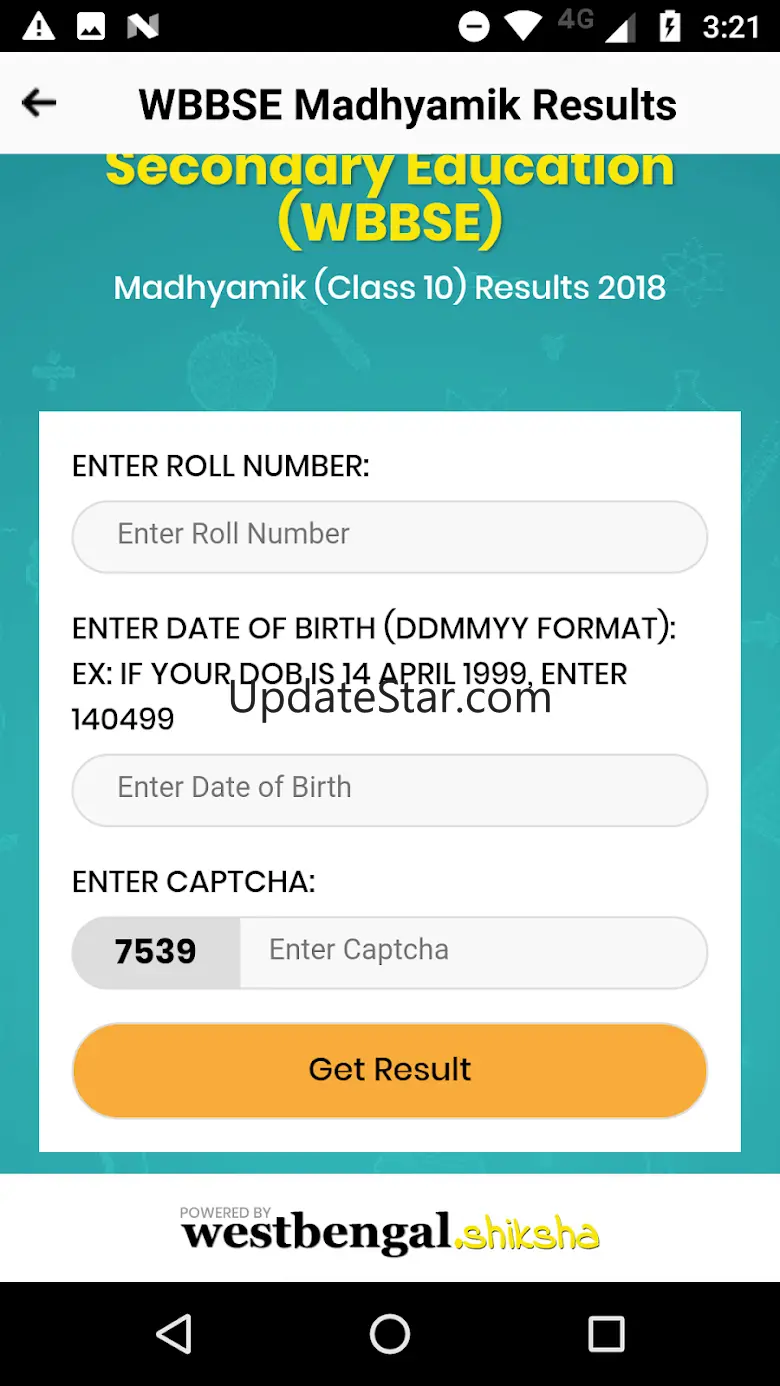
Task: Tap the warning triangle status icon
Action: 39,26
